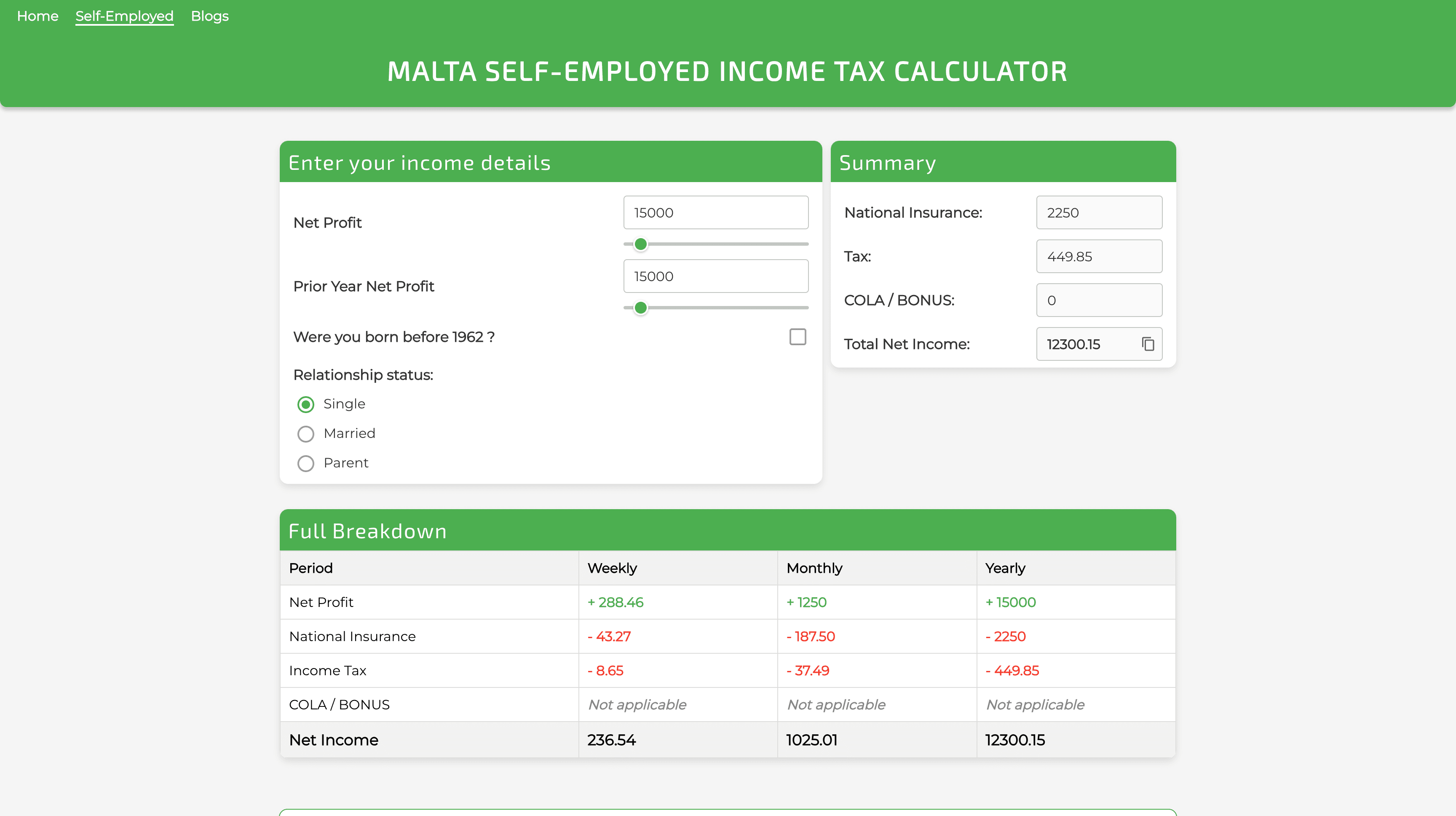
Task: Select the Single relationship status
Action: coord(305,404)
